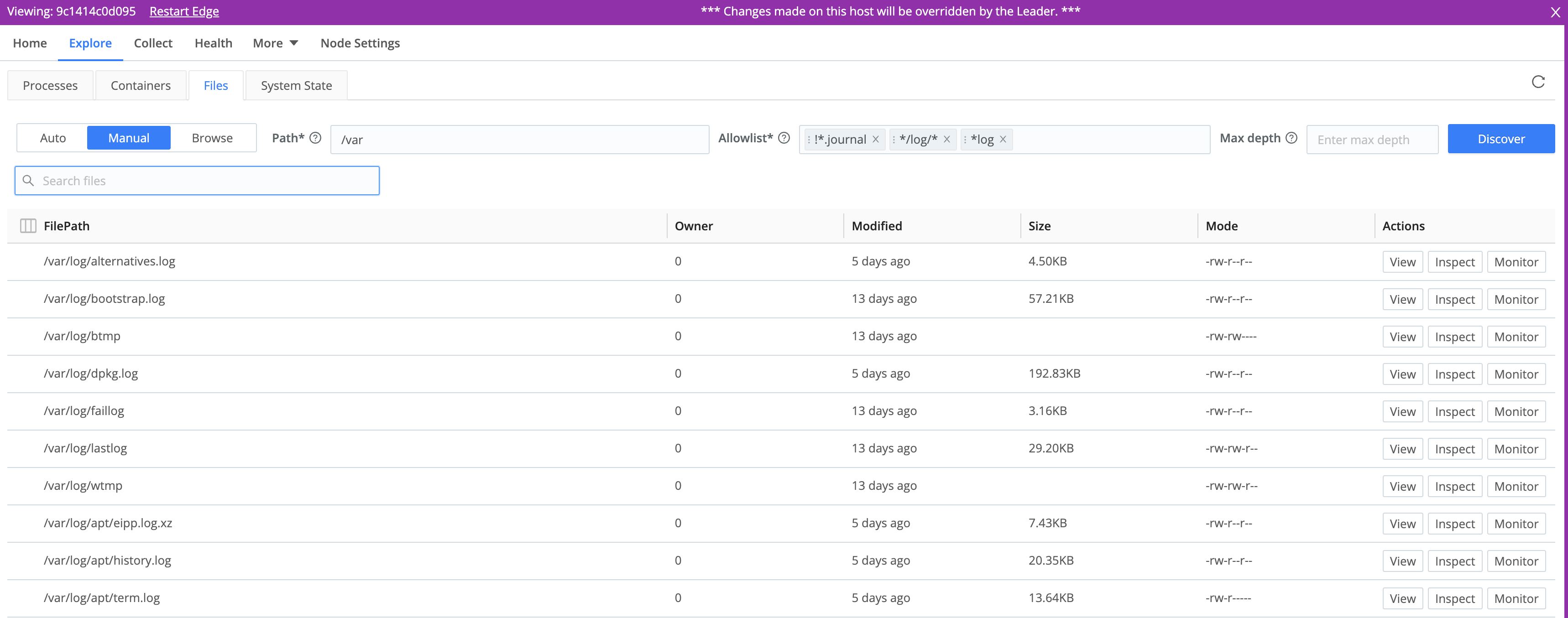Monitor the alternatives.log file
Image resolution: width=1568 pixels, height=618 pixels.
coord(1516,262)
